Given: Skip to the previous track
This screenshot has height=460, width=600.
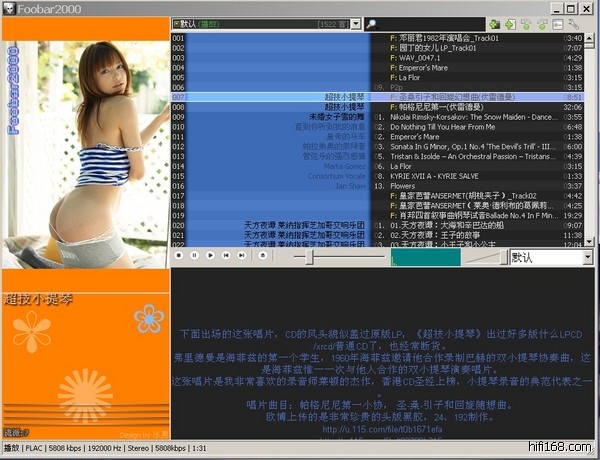Looking at the screenshot, I should pyautogui.click(x=226, y=256).
